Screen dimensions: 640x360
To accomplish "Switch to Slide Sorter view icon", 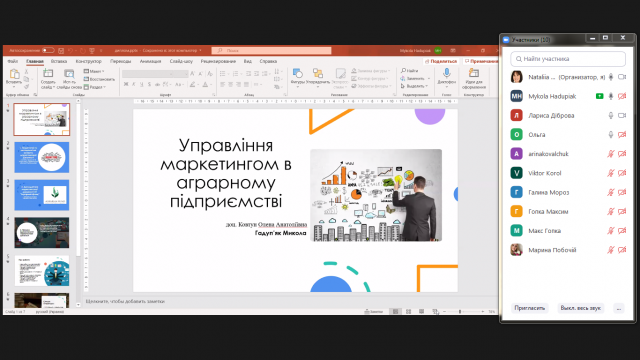I will click(x=408, y=311).
